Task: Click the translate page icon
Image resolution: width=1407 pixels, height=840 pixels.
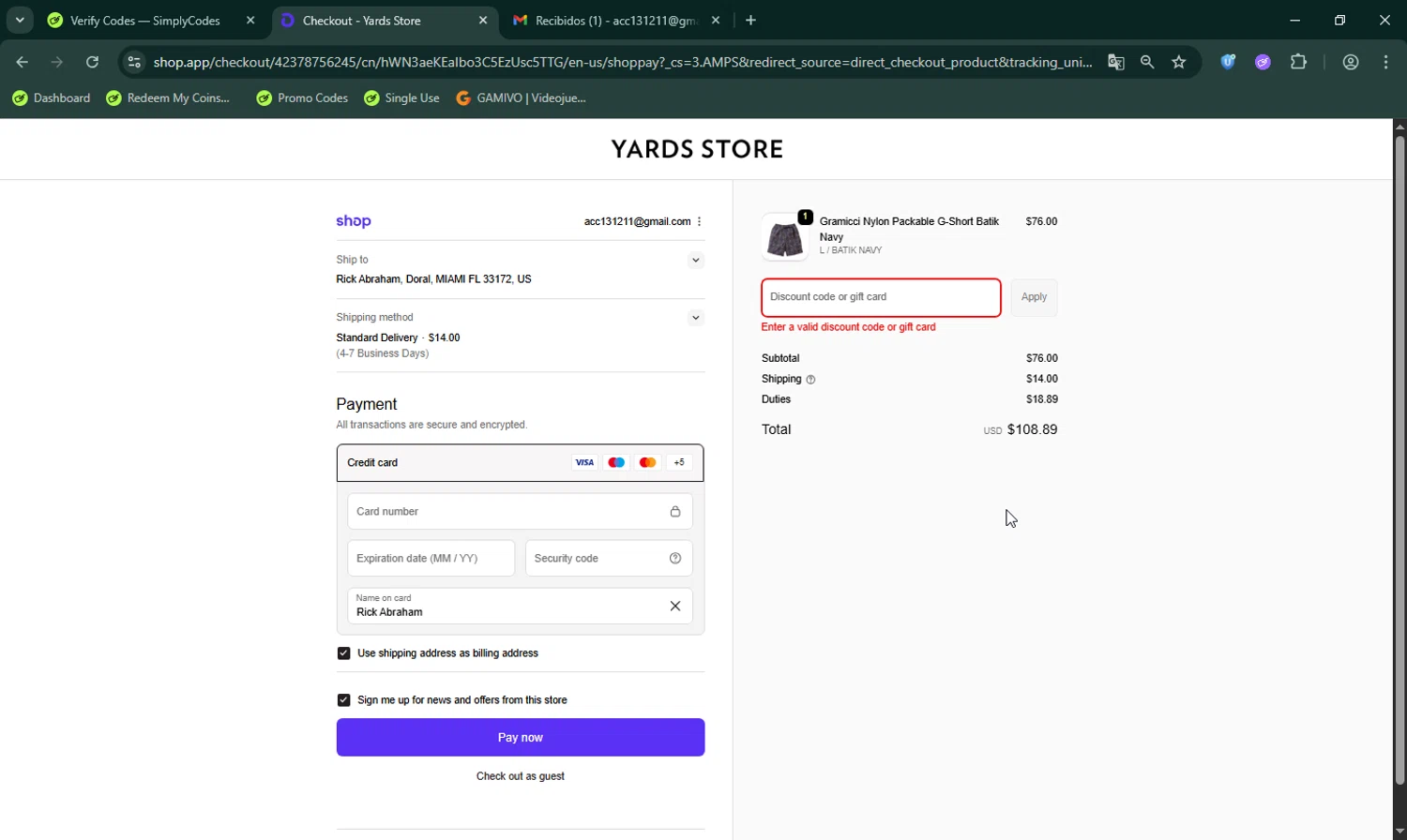Action: pos(1115,62)
